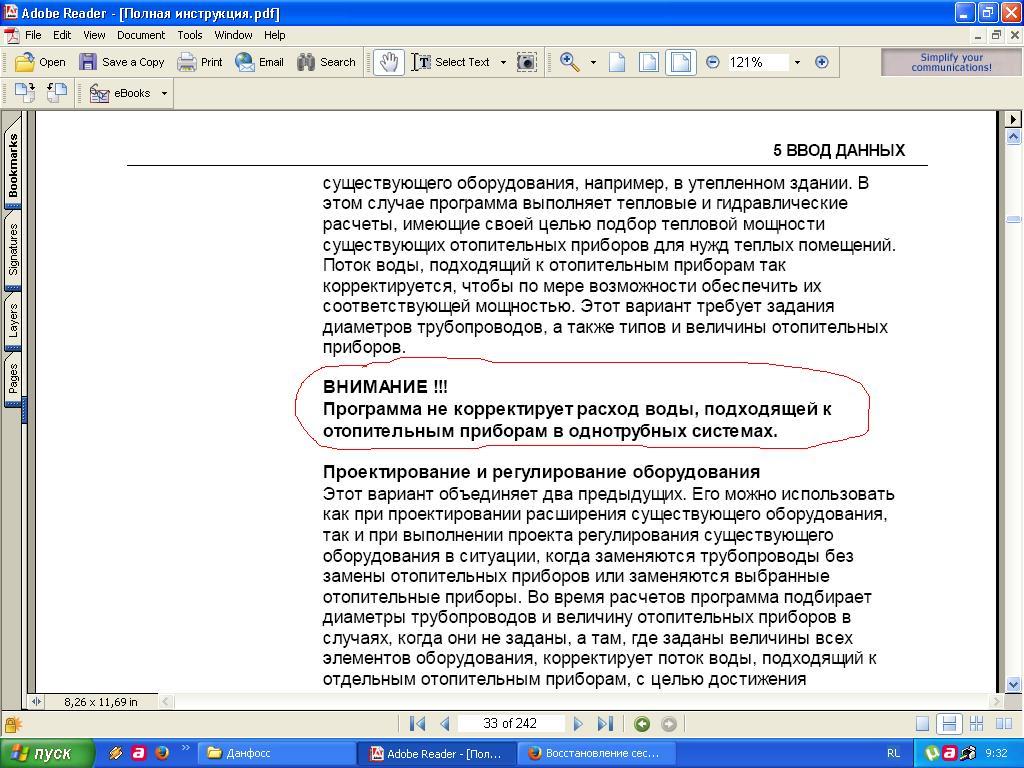Click the page number field
This screenshot has height=768, width=1024.
[x=510, y=724]
